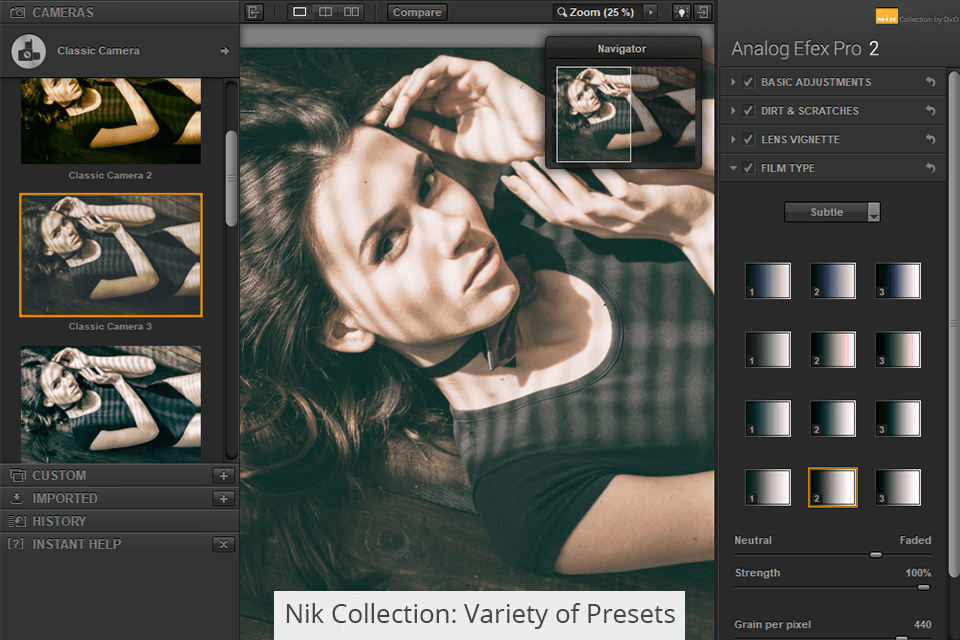Click the Classic Camera round icon
Viewport: 960px width, 640px height.
click(28, 51)
